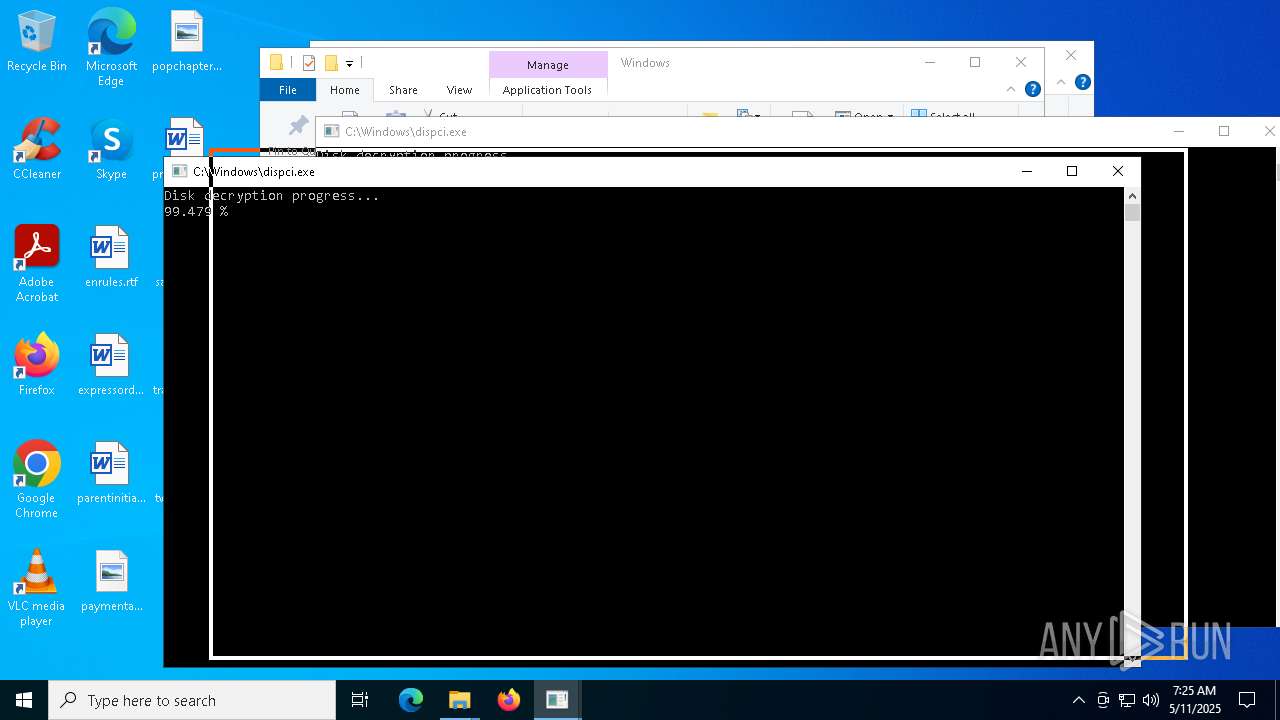This screenshot has width=1280, height=720.
Task: Open the Help icon in File Explorer
Action: [x=1033, y=89]
